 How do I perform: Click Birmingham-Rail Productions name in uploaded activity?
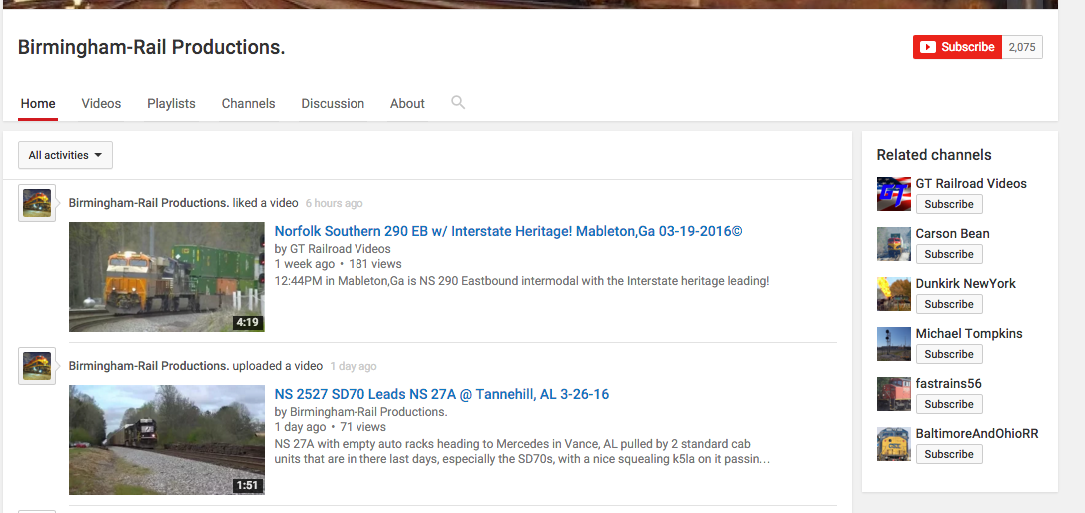[149, 366]
